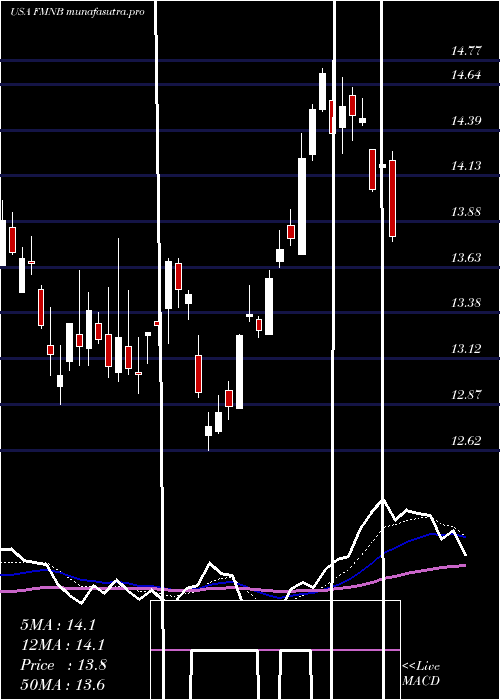
Task: Click the tallest white candle near 14.13
Action: point(302,206)
